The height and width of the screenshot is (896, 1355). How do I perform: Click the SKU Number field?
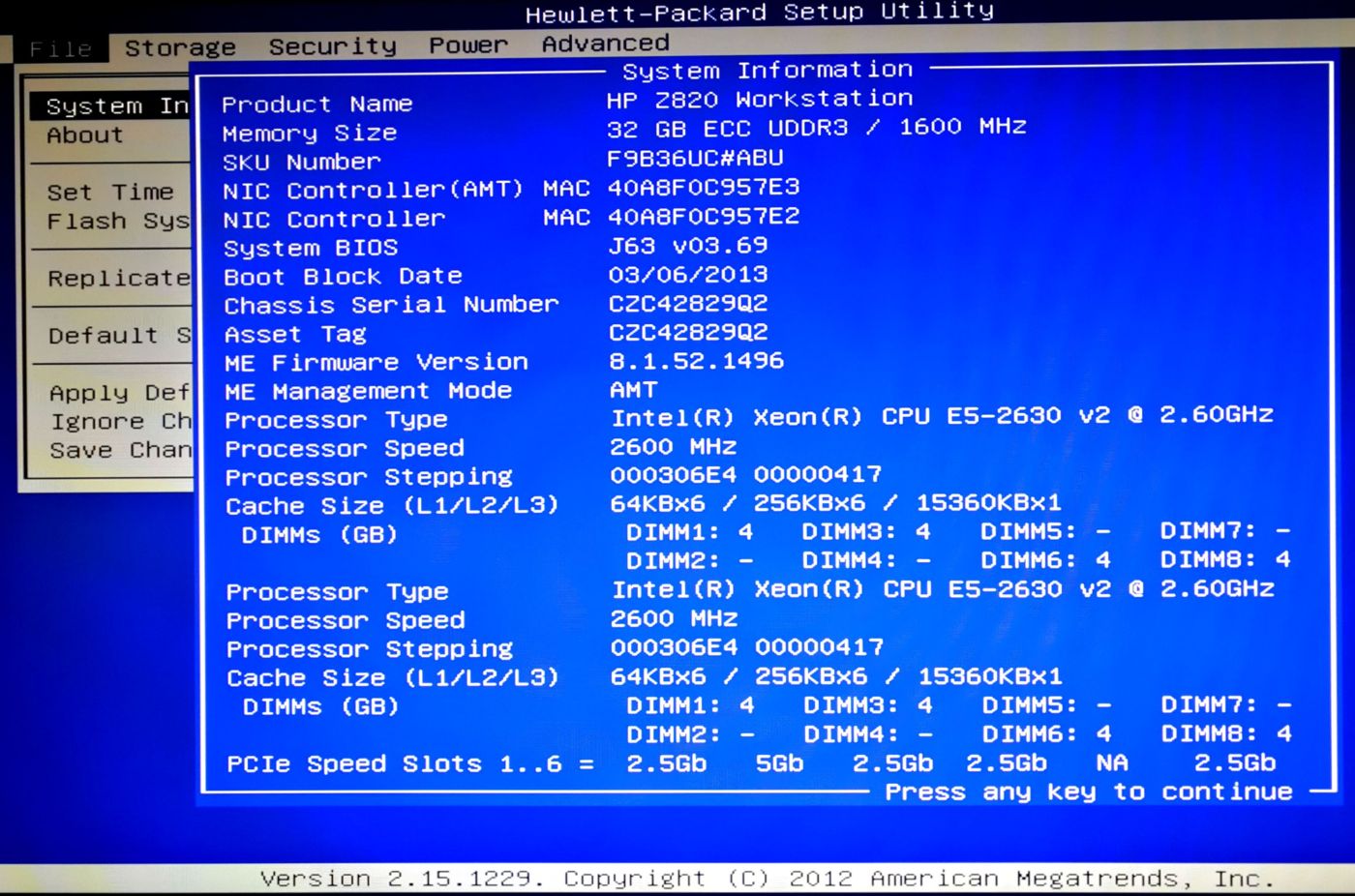point(301,162)
